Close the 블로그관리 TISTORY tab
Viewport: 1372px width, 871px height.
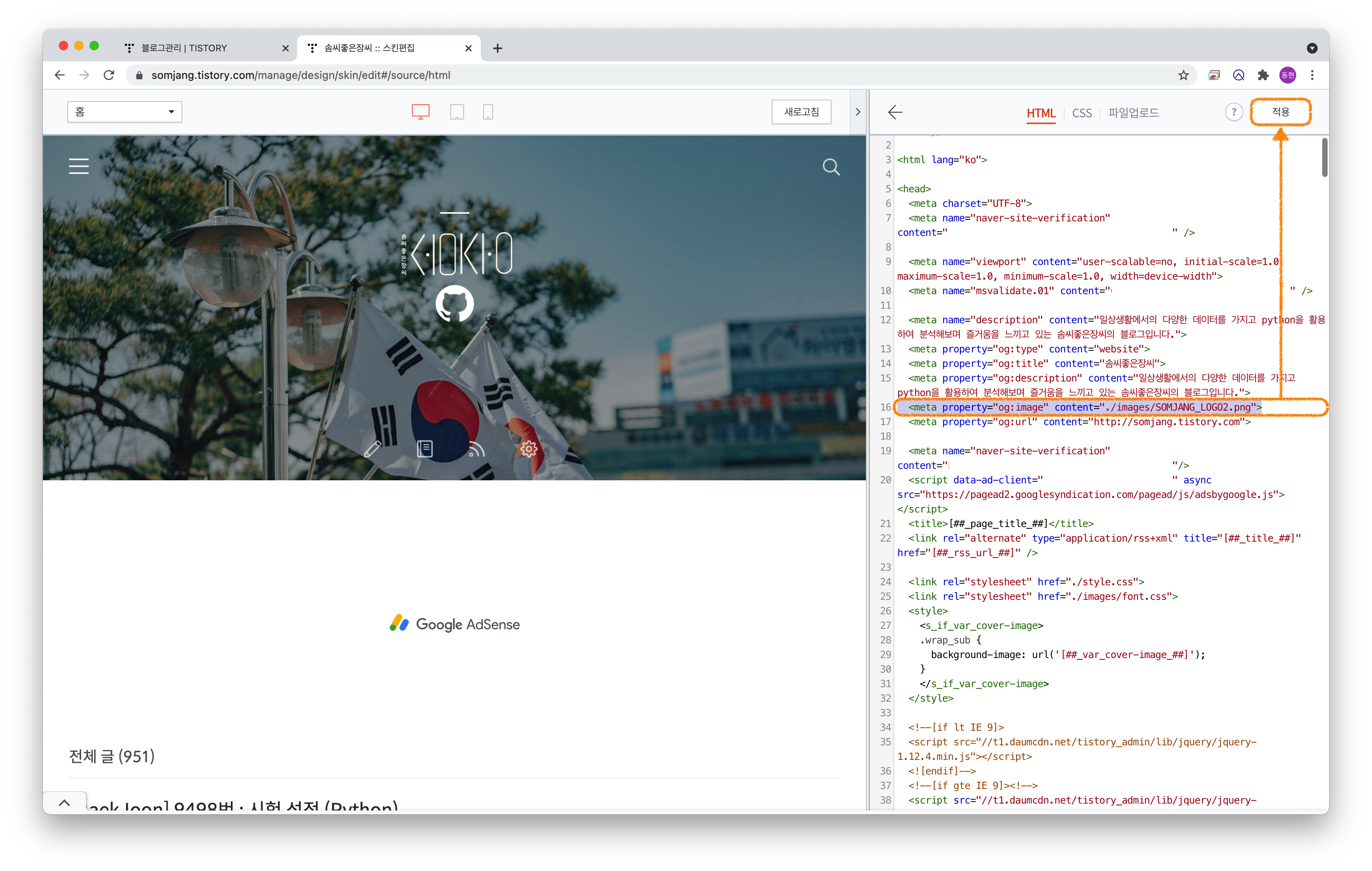coord(286,48)
